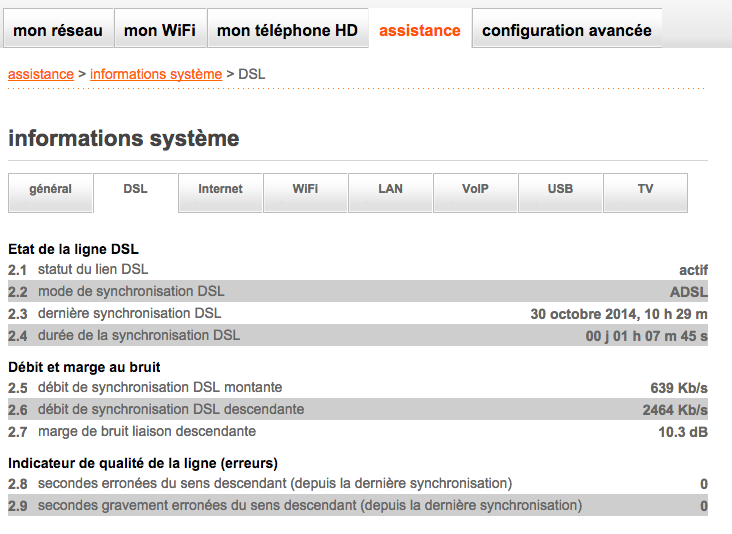Switch to the "général" sub-tab
This screenshot has width=732, height=534.
[50, 189]
